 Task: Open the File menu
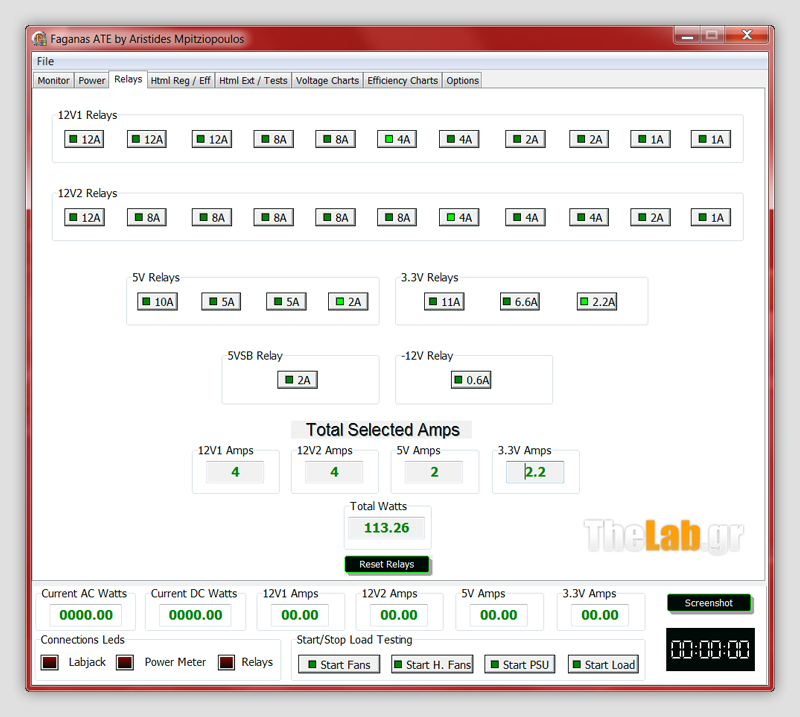(45, 61)
